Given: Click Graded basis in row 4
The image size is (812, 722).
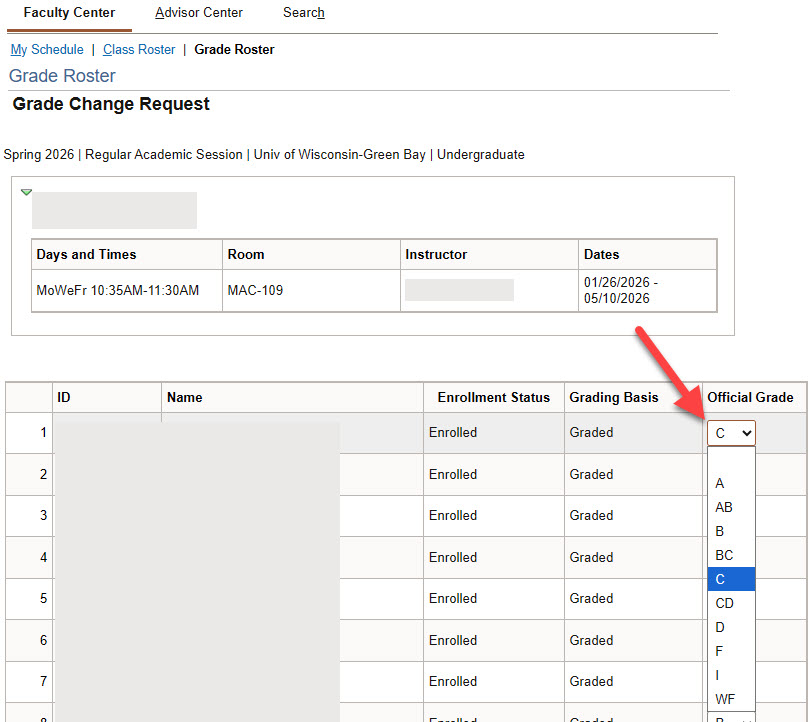Looking at the screenshot, I should coord(591,557).
